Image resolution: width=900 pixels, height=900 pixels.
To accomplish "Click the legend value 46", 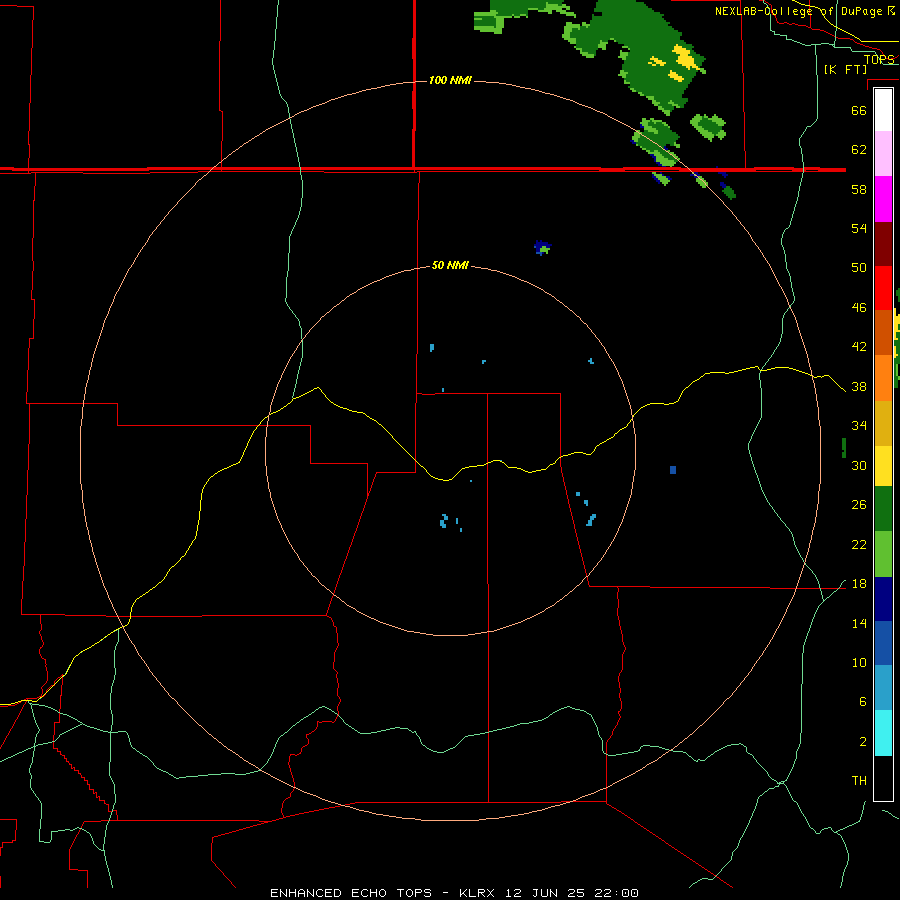I will [859, 307].
